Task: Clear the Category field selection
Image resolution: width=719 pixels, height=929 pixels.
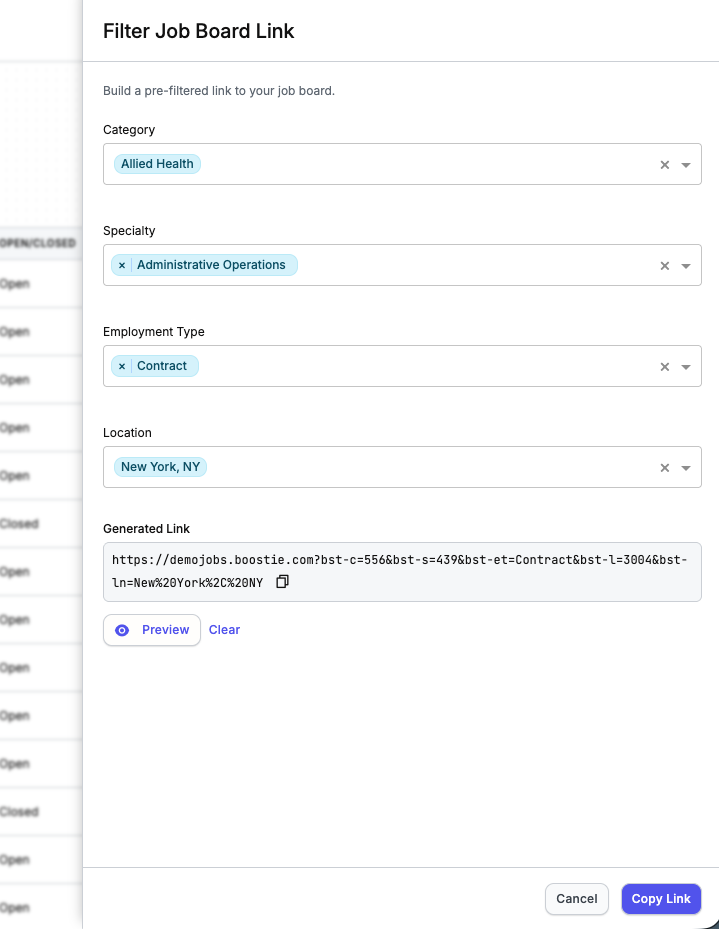Action: [664, 165]
